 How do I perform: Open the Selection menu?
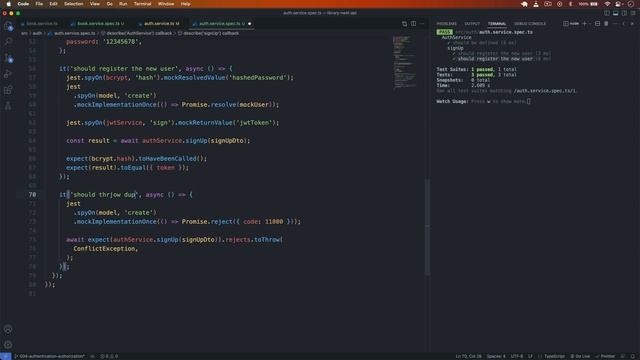(x=73, y=4)
